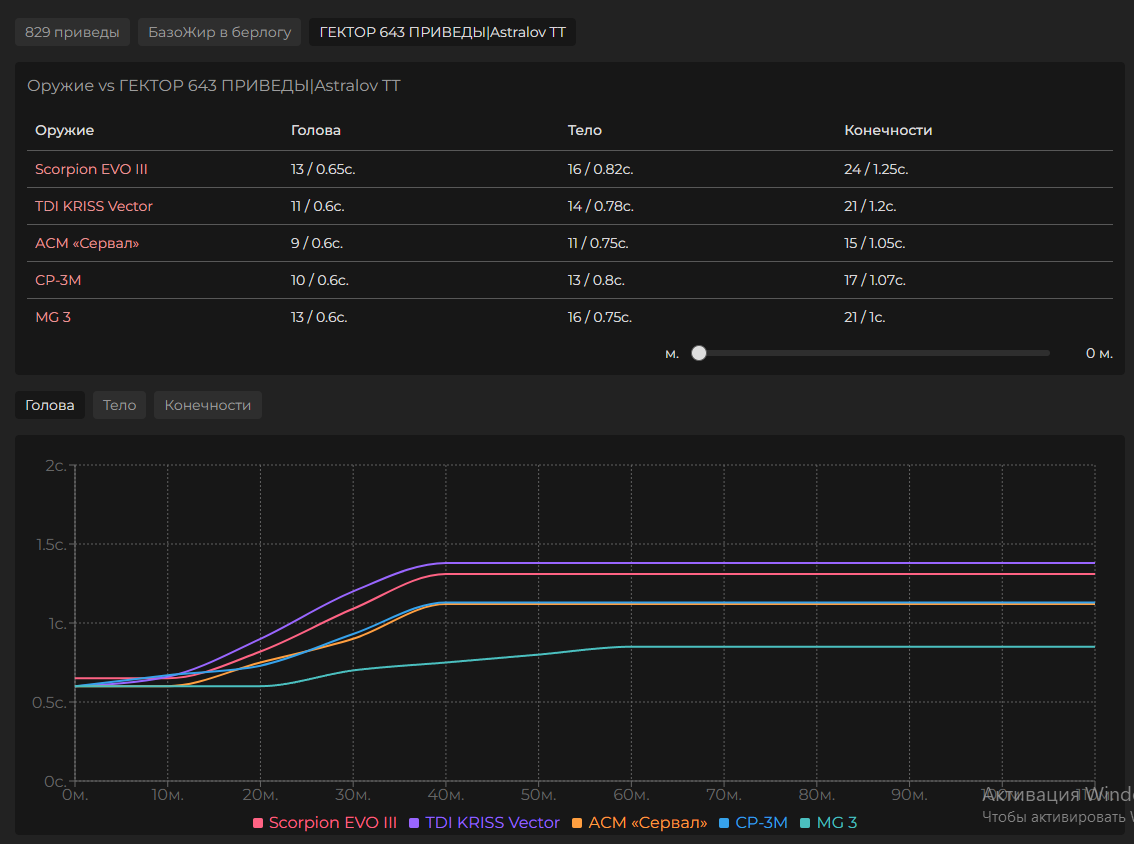Click the Оружие column header
Screen dimensions: 1134x844
64,130
